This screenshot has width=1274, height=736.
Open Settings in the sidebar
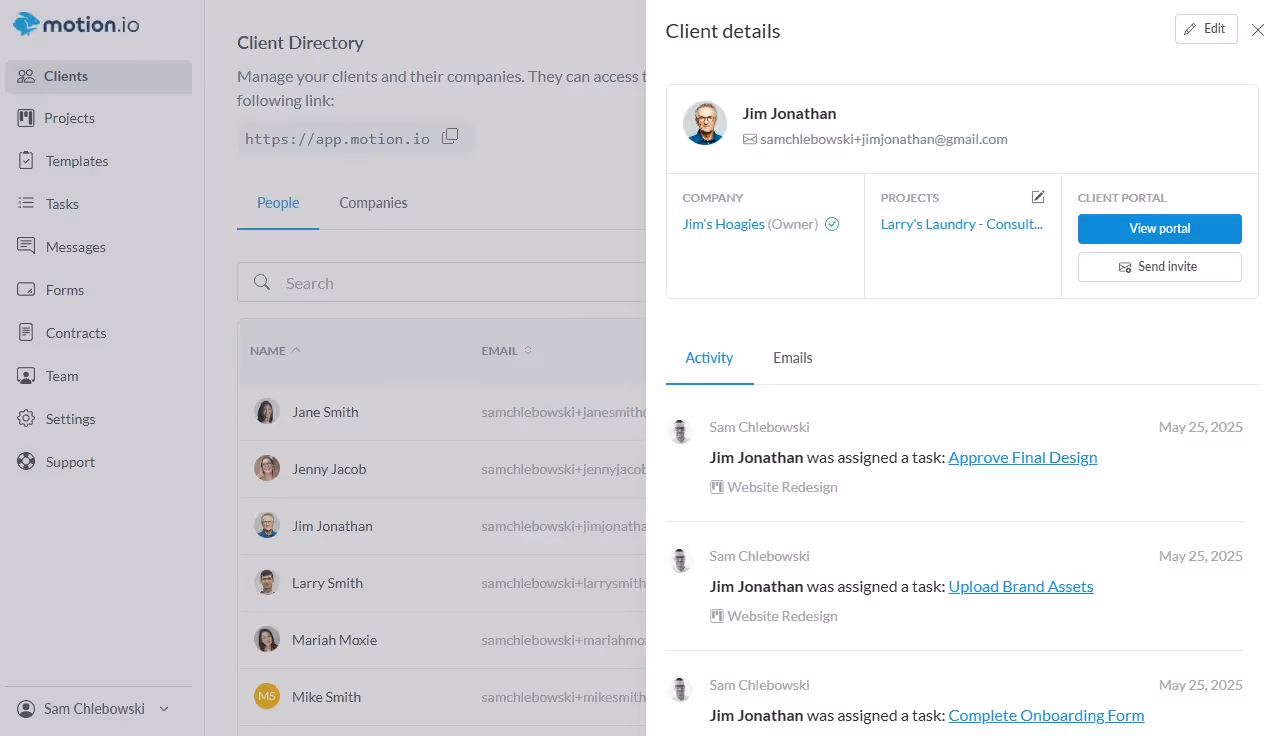click(98, 419)
